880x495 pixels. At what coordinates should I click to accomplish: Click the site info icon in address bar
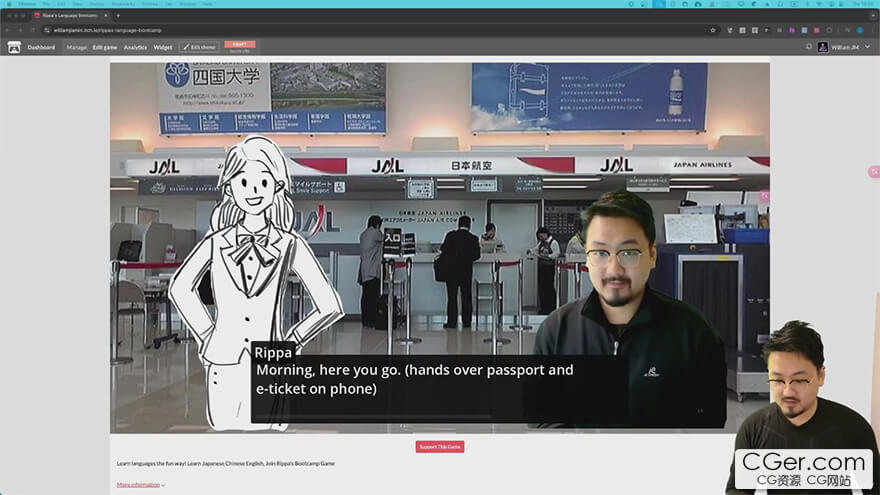tap(47, 30)
